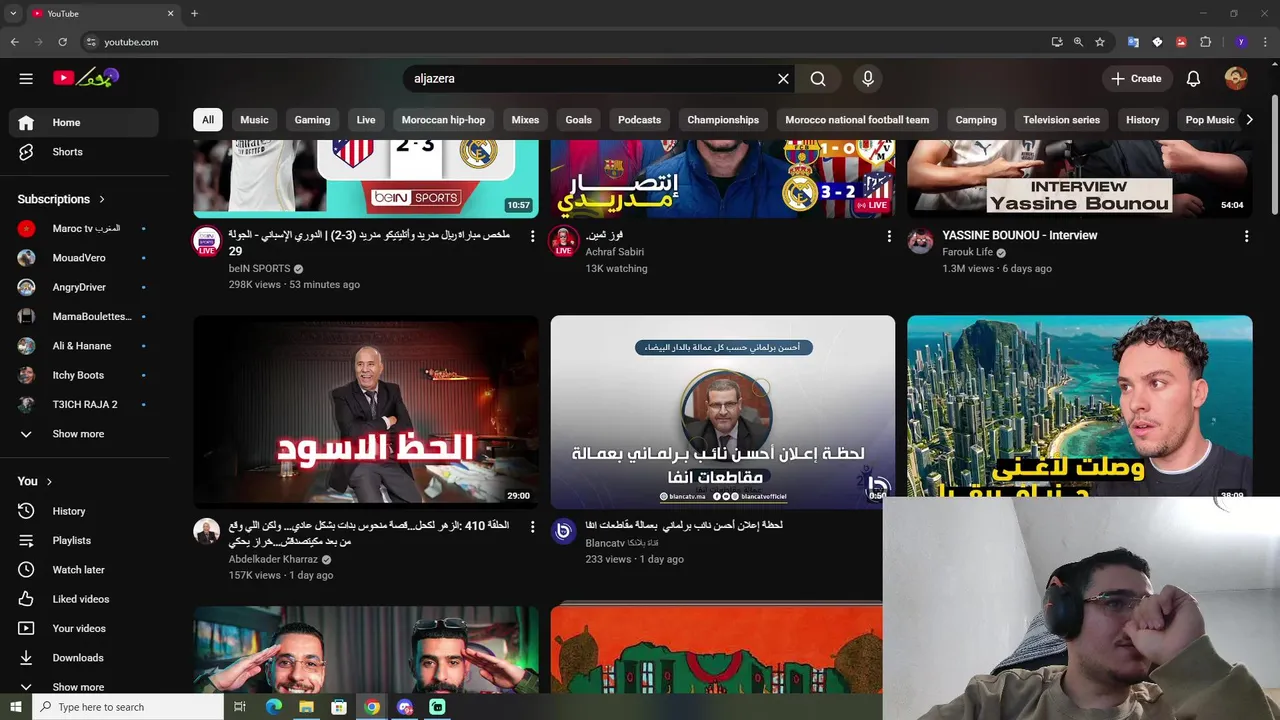1280x720 pixels.
Task: Select the Gaming filter chip
Action: coord(312,120)
